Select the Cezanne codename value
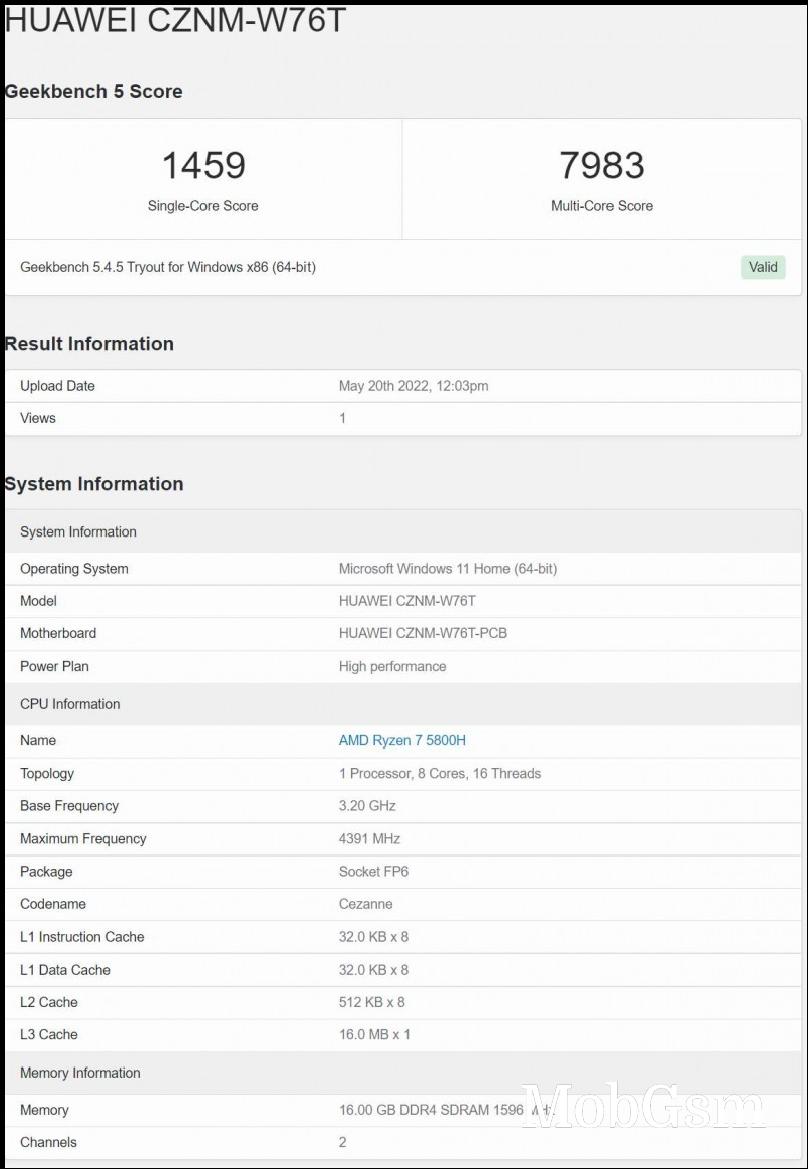This screenshot has height=1169, width=808. click(365, 904)
